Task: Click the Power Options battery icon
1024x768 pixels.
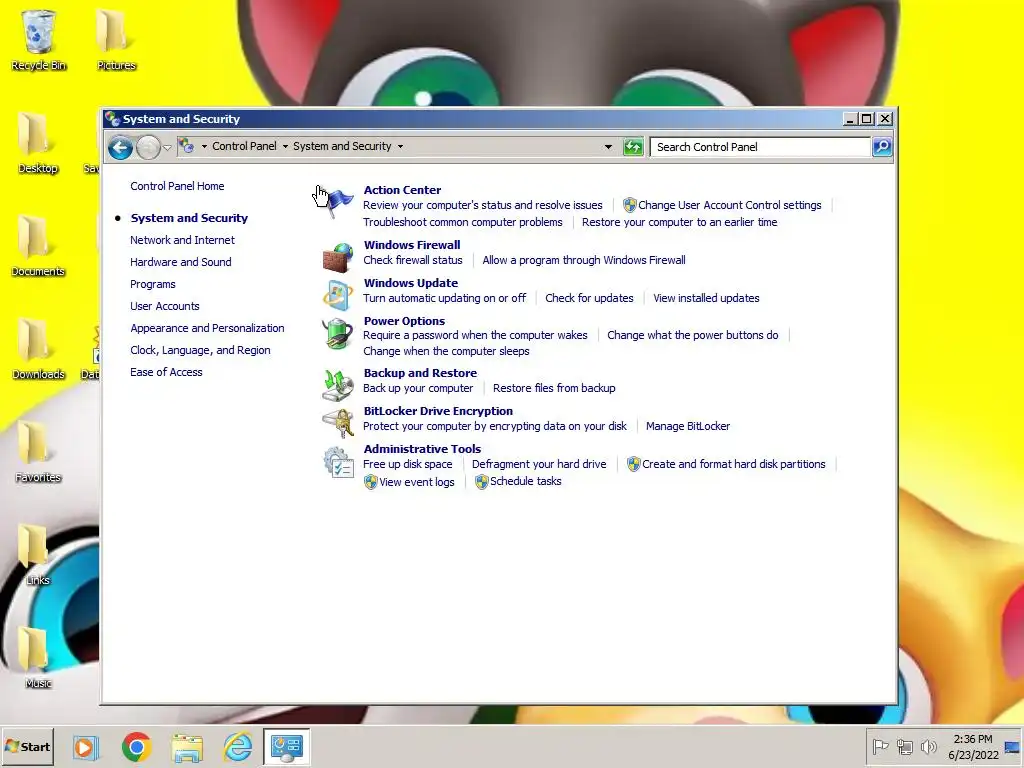Action: (x=338, y=334)
